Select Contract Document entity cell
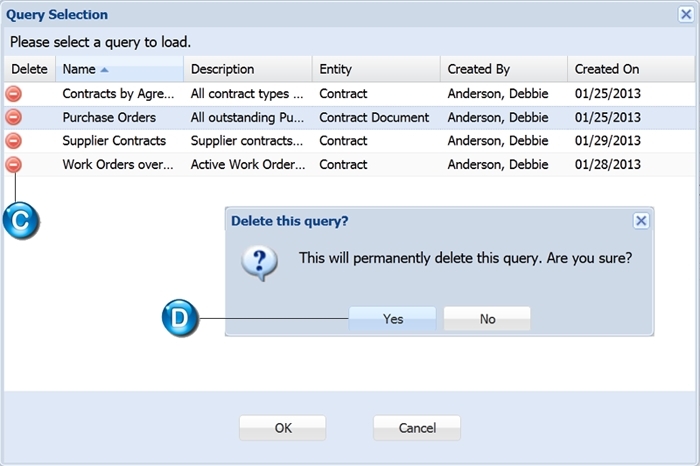This screenshot has width=700, height=466. click(374, 117)
